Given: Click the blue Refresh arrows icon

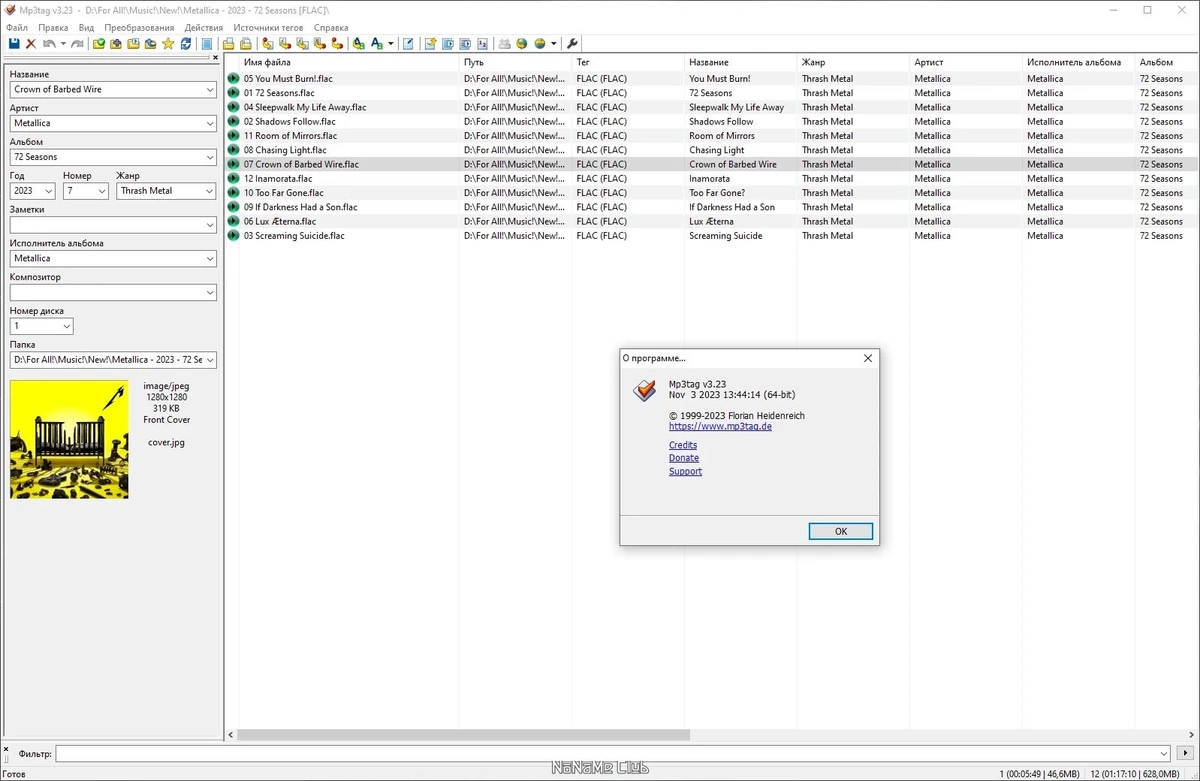Looking at the screenshot, I should point(185,44).
